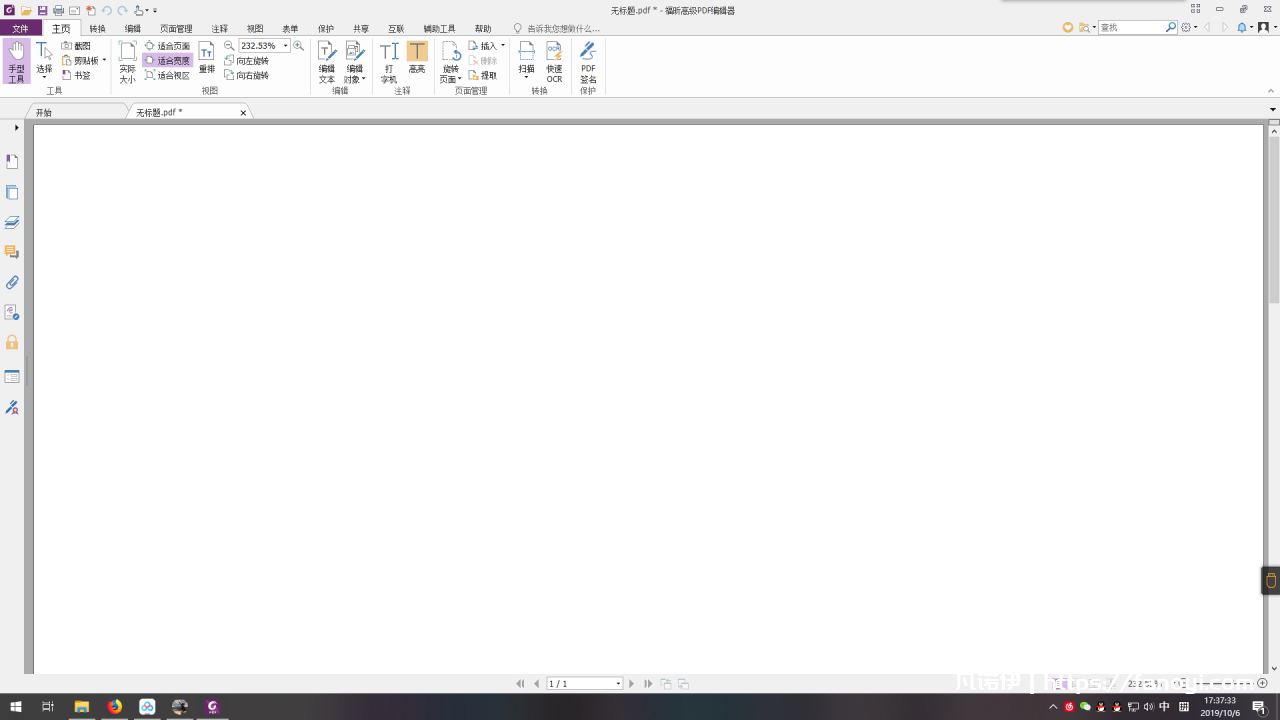Open the zoom percentage dropdown
This screenshot has width=1280, height=720.
[x=285, y=46]
